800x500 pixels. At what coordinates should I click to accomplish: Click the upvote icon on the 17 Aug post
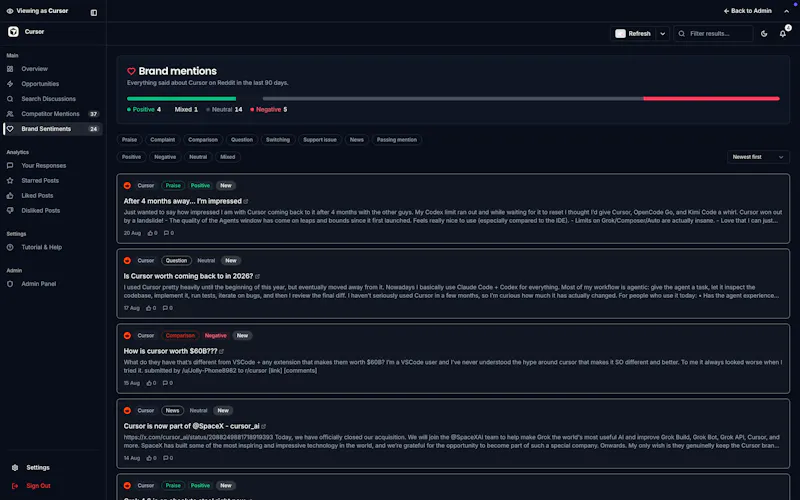tap(148, 308)
